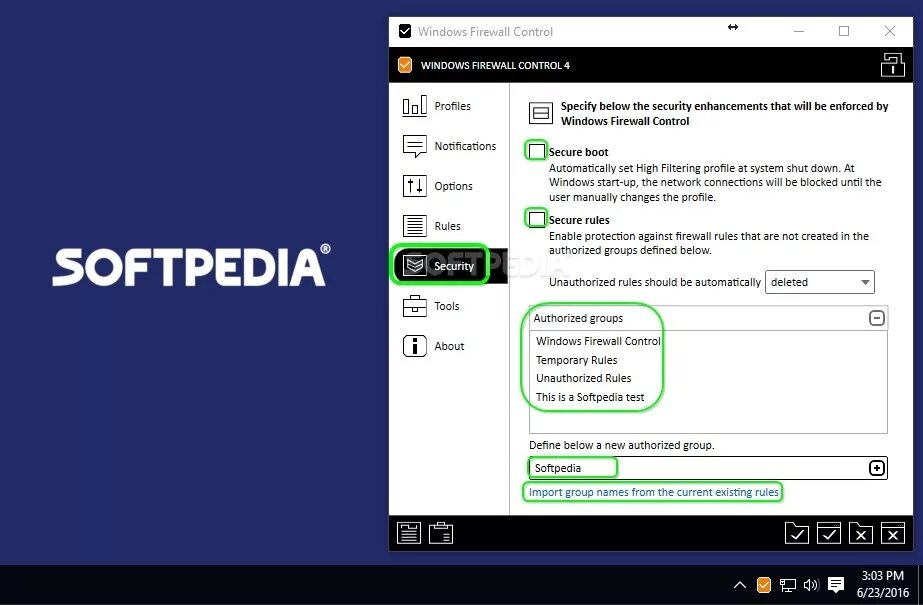Click the add group plus icon

(x=876, y=468)
